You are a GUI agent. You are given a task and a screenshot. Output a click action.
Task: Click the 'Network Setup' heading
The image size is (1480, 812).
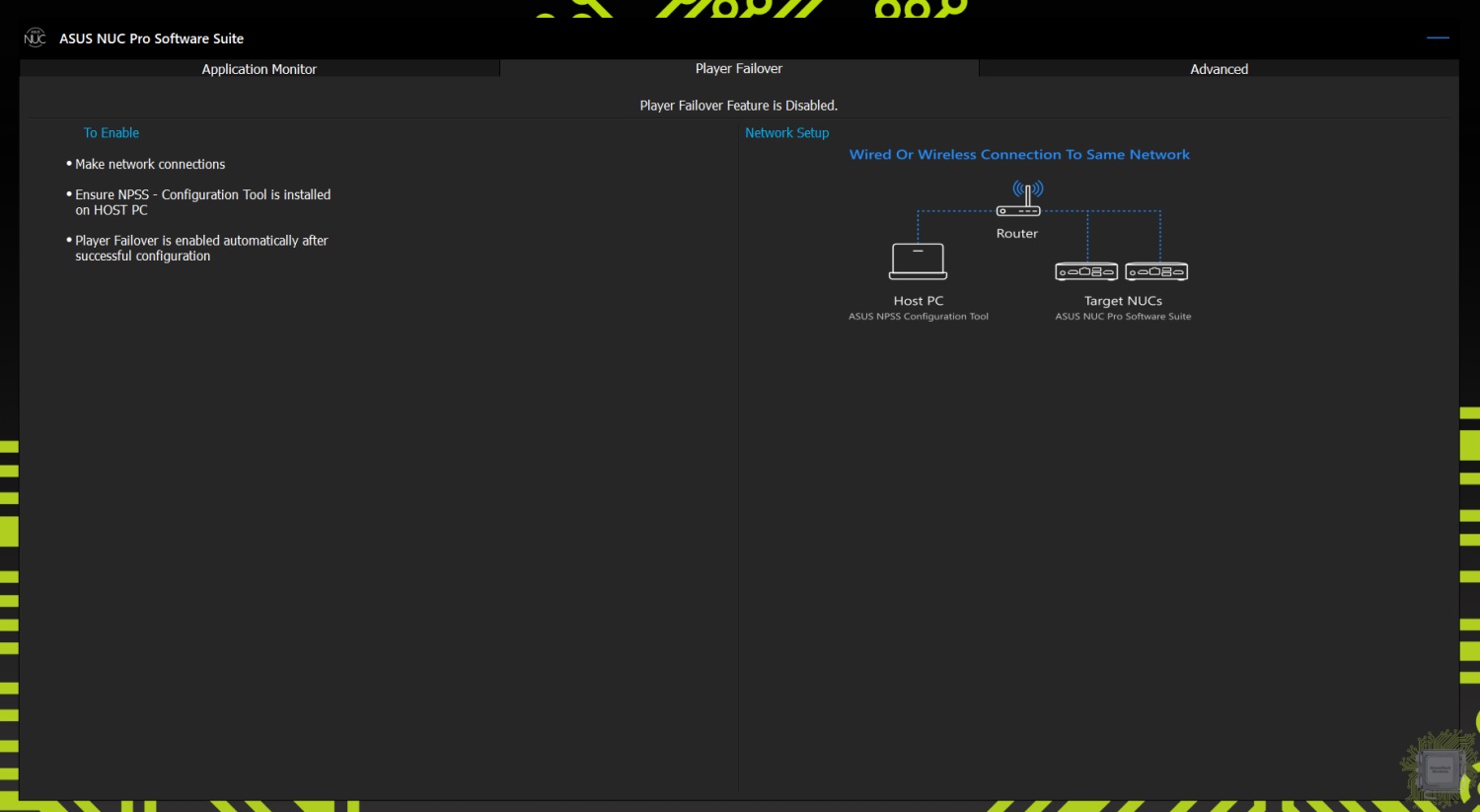[x=786, y=132]
